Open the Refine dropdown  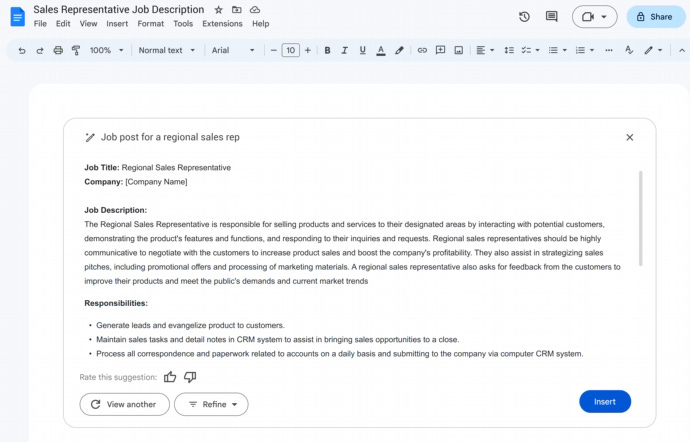(x=211, y=404)
